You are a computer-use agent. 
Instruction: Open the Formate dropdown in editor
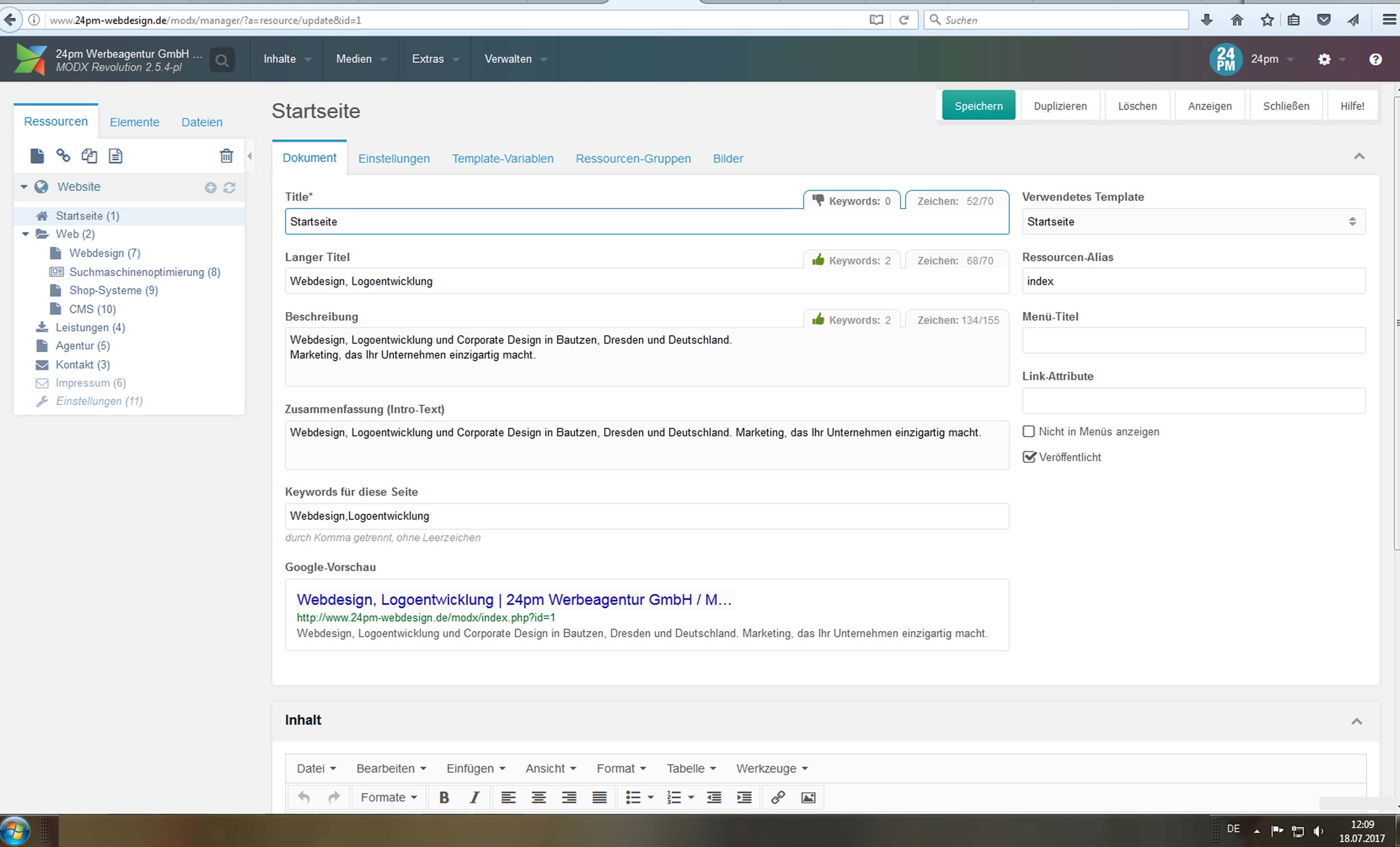coord(388,797)
